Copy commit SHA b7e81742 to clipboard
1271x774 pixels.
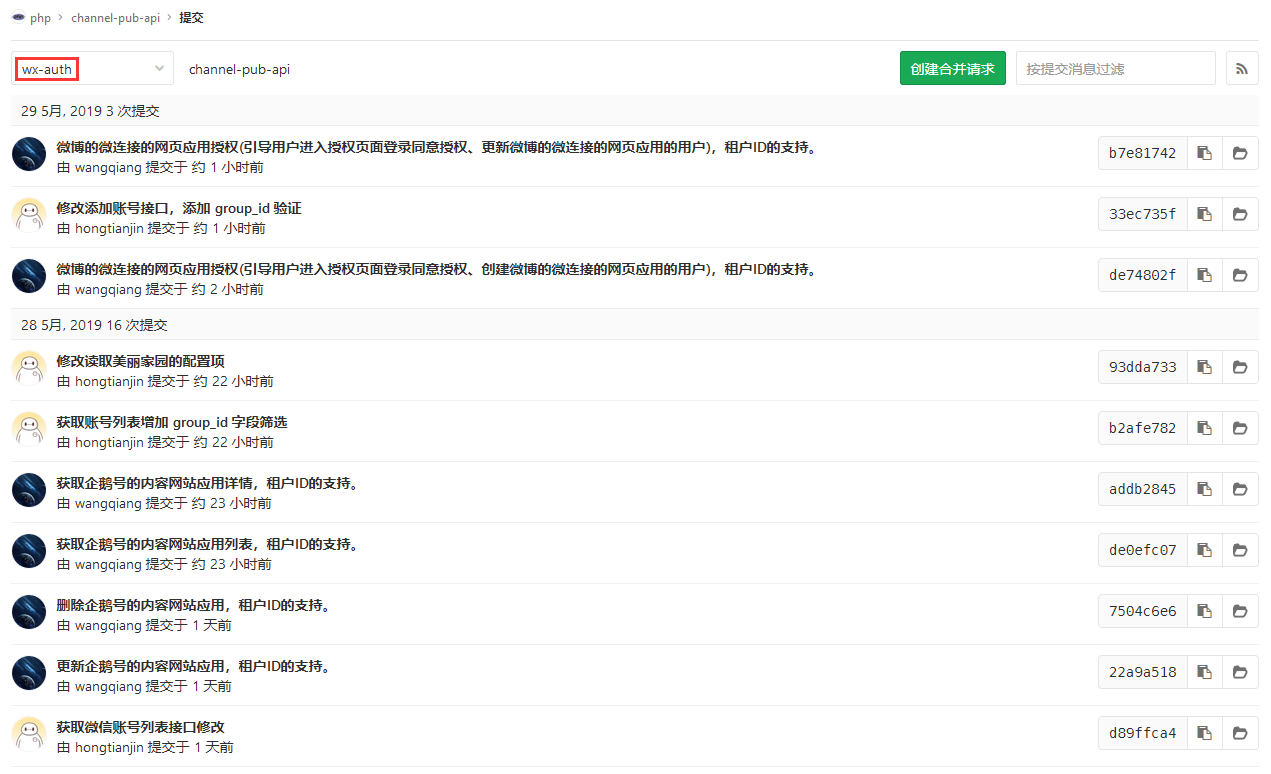click(1205, 153)
